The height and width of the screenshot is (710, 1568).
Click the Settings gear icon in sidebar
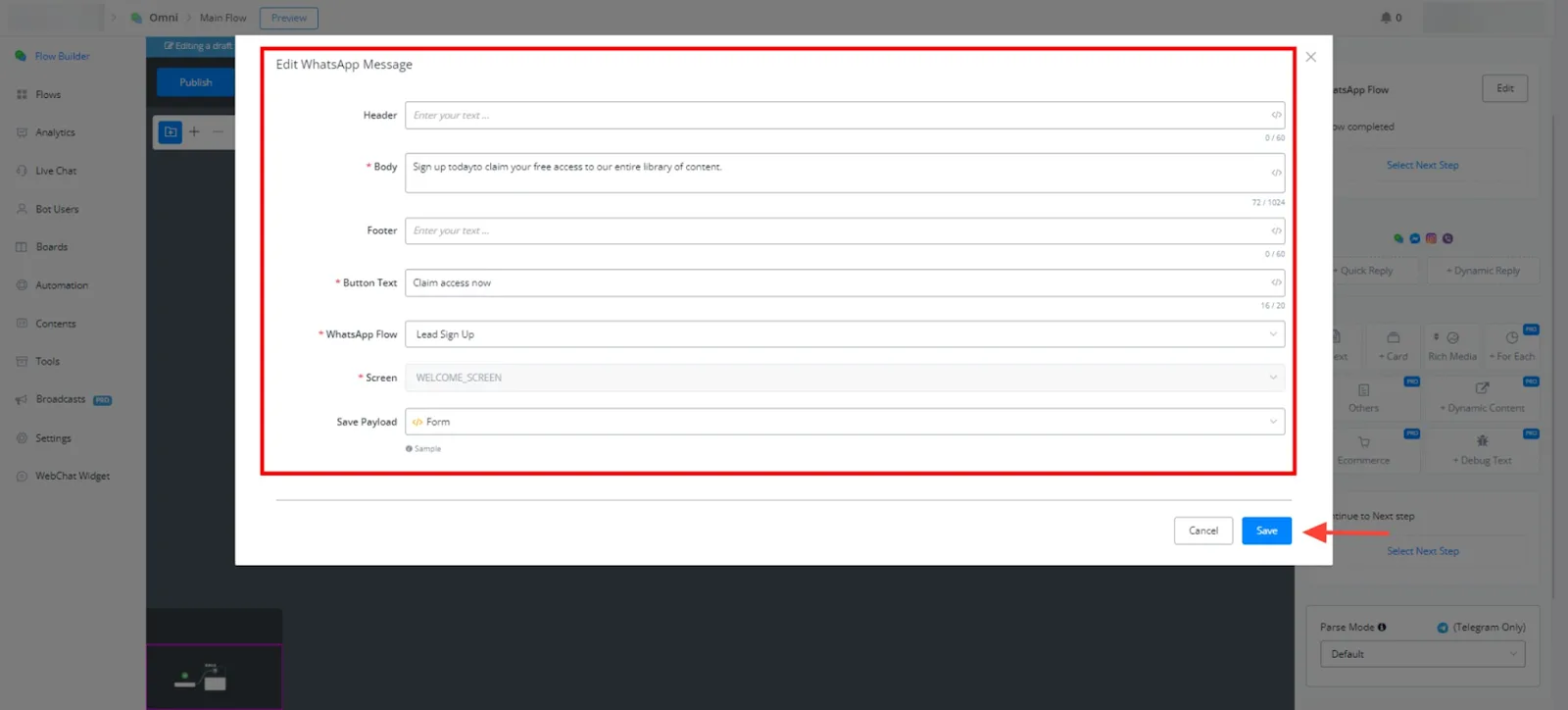[22, 438]
